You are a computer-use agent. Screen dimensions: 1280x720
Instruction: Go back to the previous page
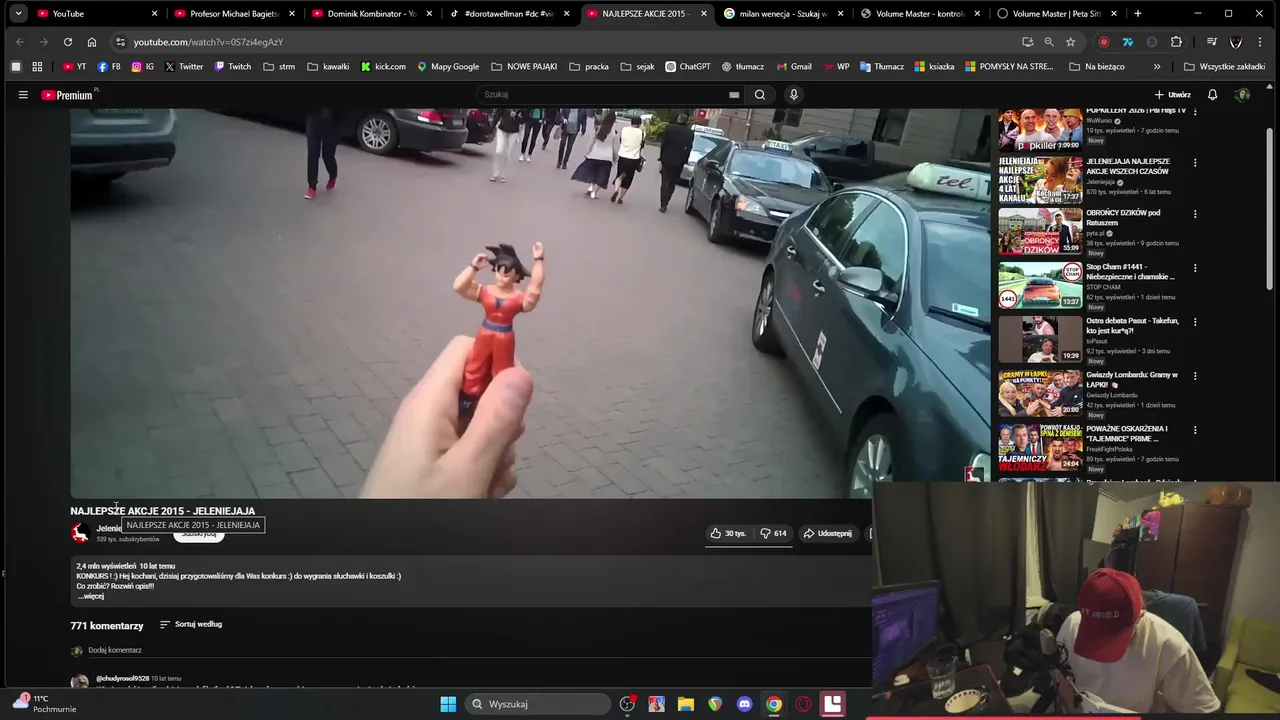20,42
